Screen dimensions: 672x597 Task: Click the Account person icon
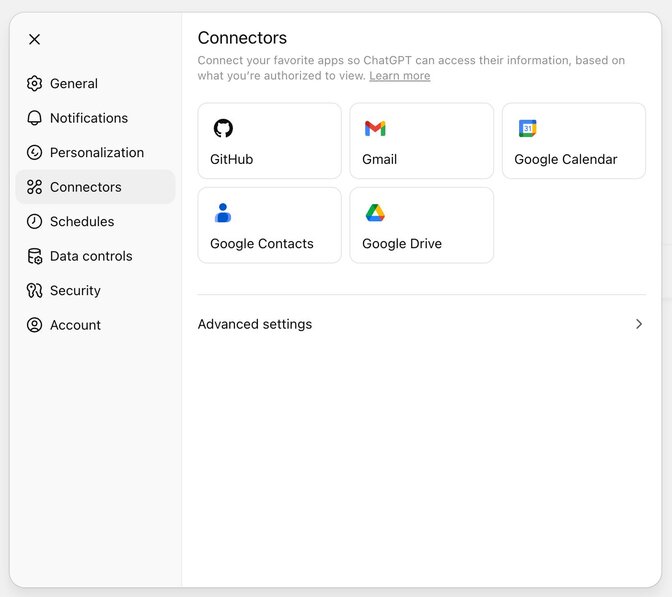34,325
